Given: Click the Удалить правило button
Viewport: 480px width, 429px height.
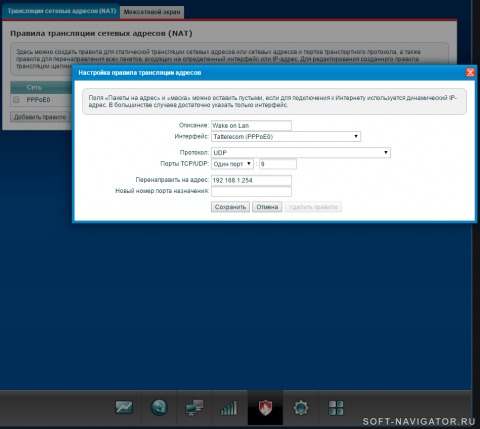Looking at the screenshot, I should point(313,207).
